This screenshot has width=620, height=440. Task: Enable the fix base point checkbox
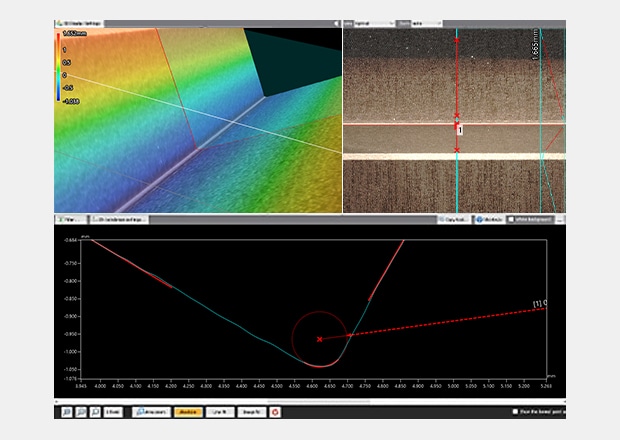(x=514, y=411)
